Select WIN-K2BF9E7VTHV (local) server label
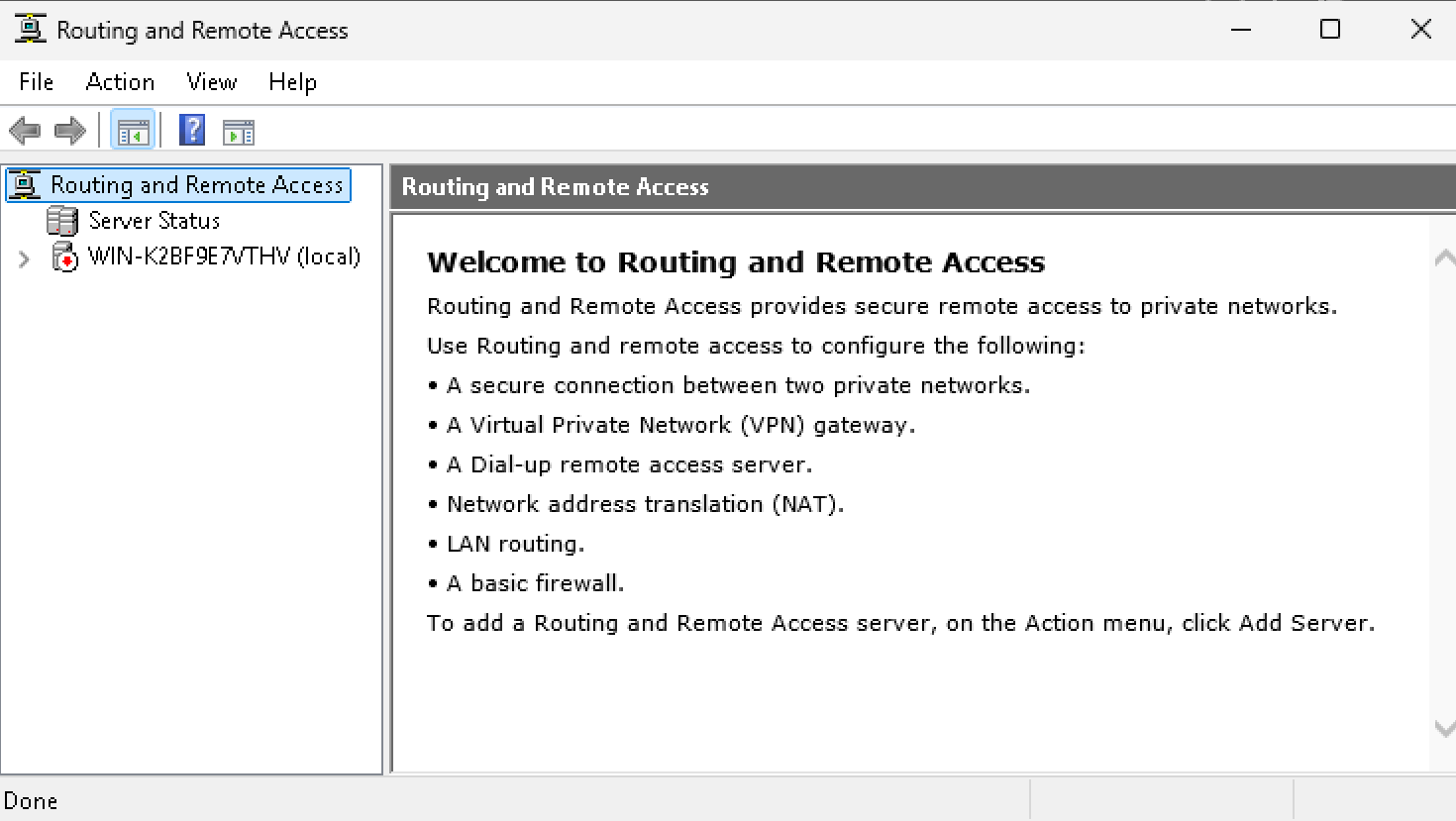The height and width of the screenshot is (821, 1456). pos(224,257)
